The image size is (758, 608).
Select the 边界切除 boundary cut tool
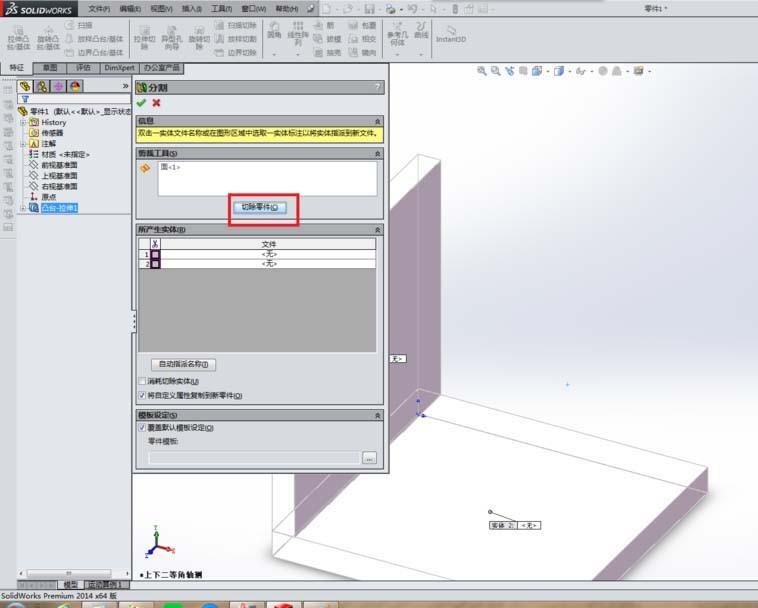pyautogui.click(x=236, y=52)
